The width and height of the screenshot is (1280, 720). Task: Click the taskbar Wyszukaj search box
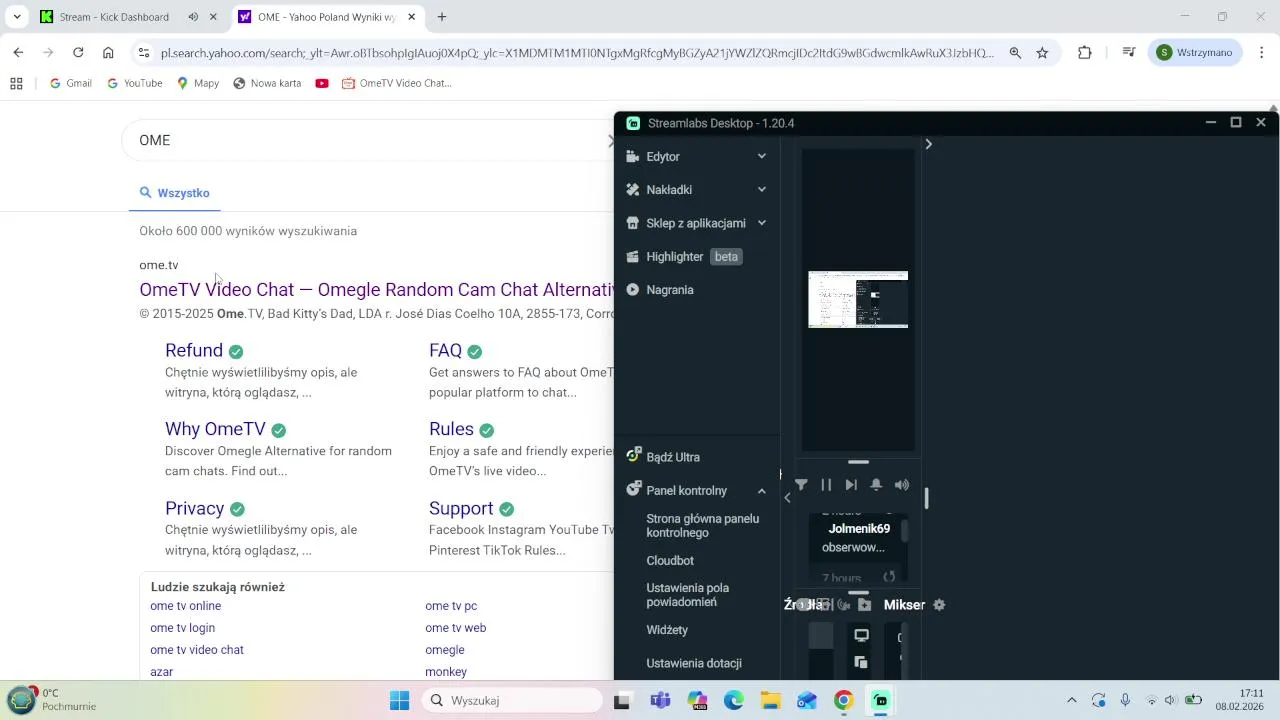[512, 701]
